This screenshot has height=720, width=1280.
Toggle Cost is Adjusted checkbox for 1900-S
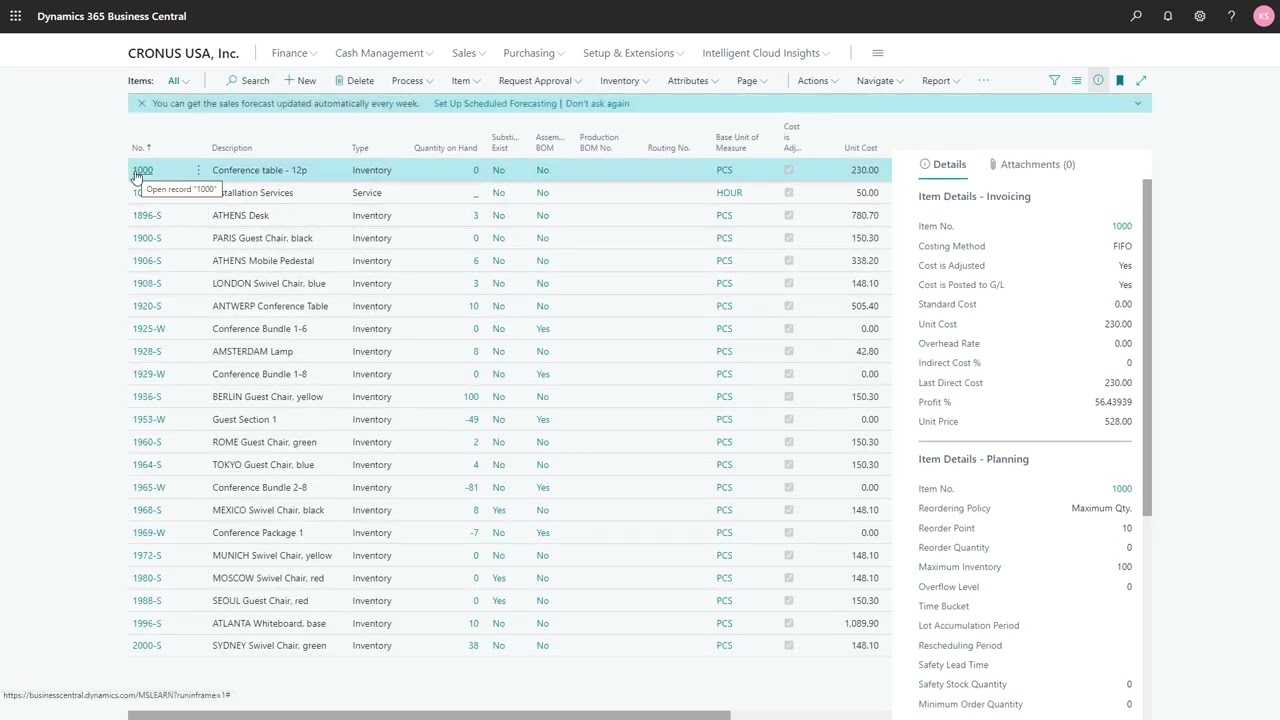789,238
